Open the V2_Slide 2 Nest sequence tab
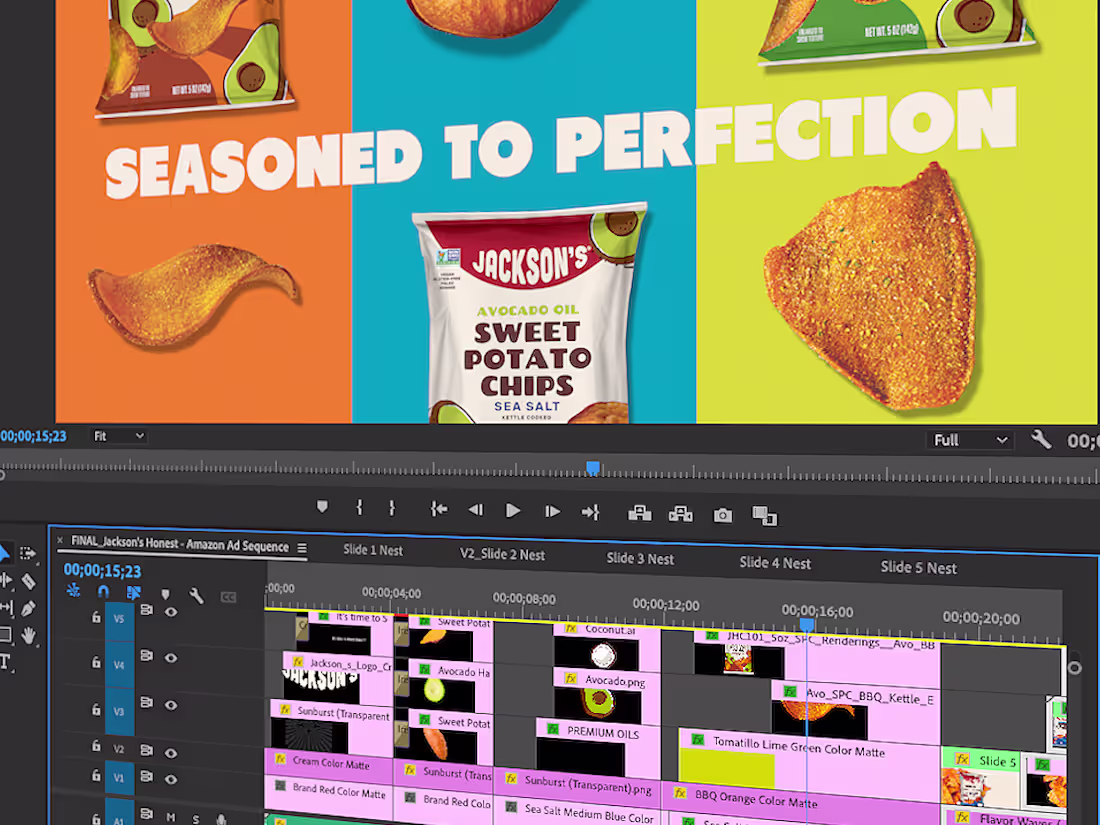1100x825 pixels. [x=502, y=553]
